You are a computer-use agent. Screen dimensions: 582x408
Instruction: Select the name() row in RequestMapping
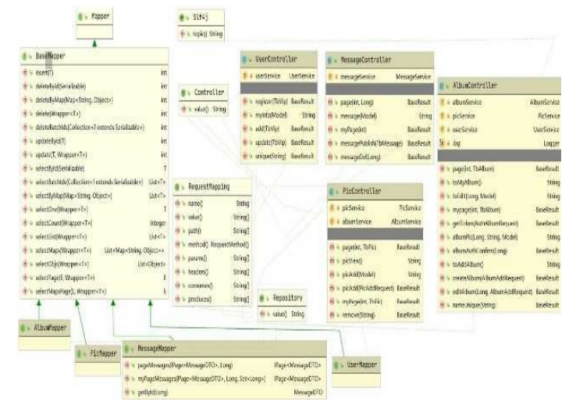[212, 203]
